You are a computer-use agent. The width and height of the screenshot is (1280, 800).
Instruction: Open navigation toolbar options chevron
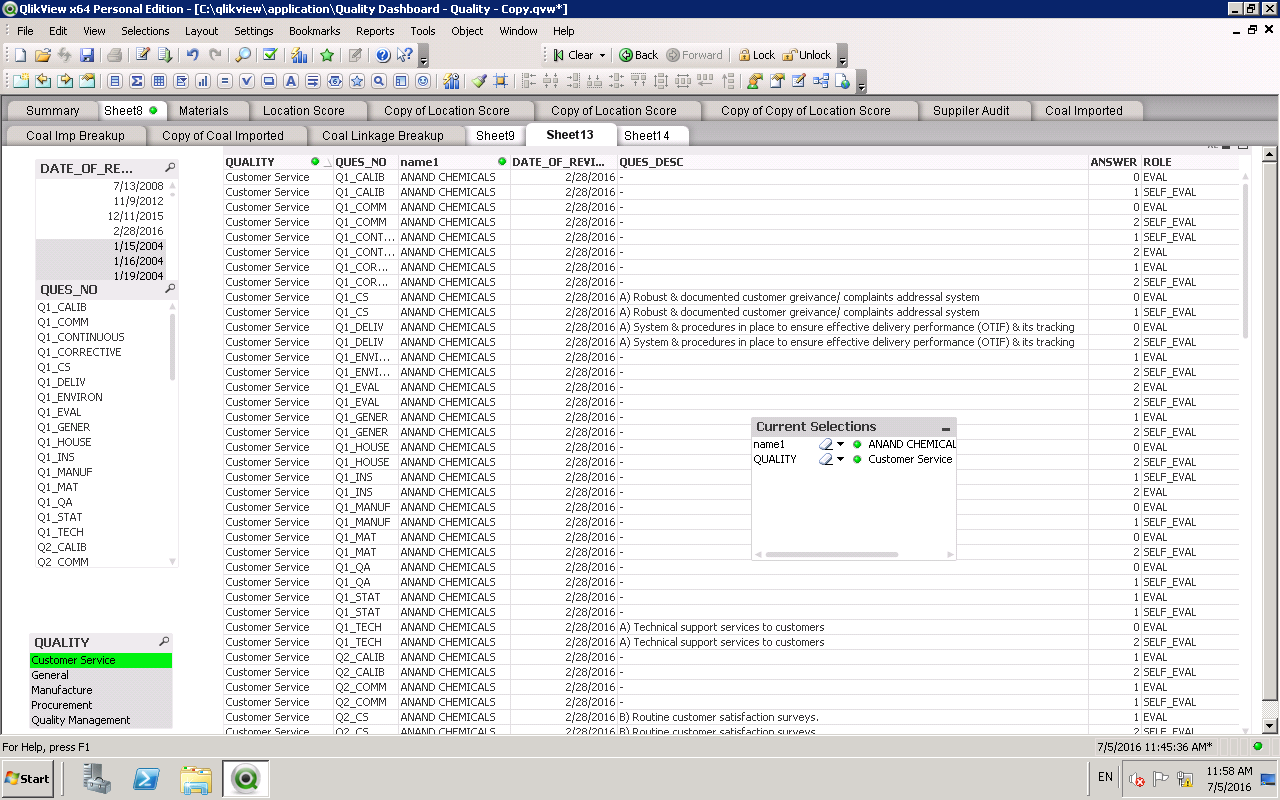click(842, 57)
